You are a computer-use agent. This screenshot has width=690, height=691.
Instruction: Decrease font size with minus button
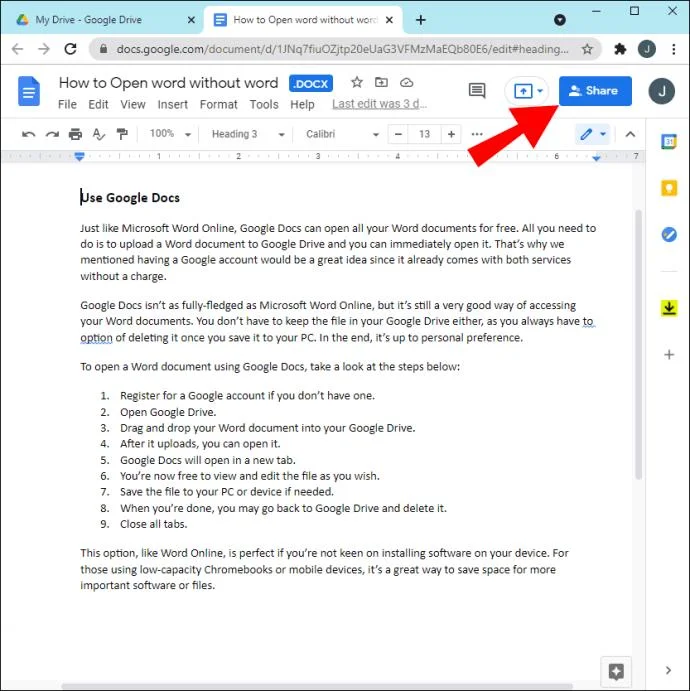tap(398, 134)
